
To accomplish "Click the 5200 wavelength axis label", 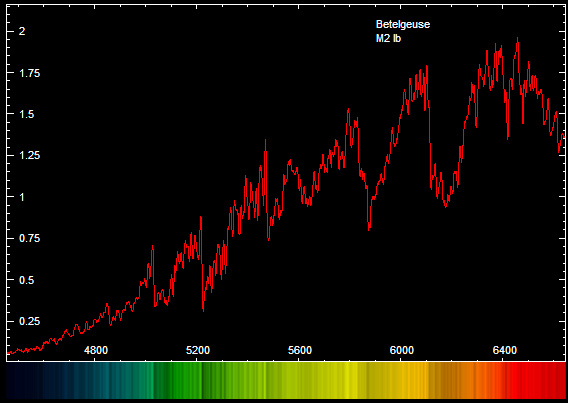I will coord(198,350).
